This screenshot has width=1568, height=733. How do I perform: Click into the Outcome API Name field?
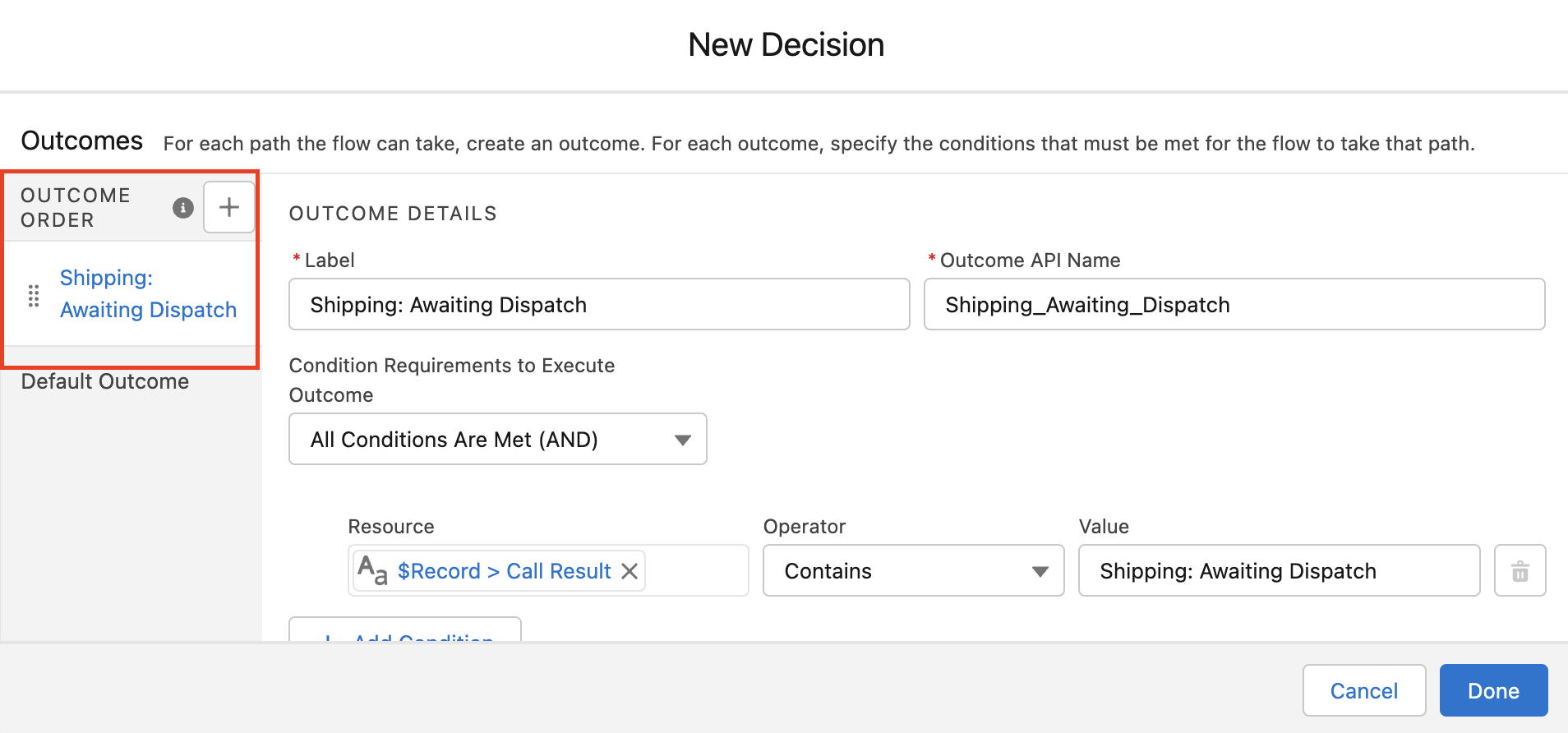point(1234,305)
